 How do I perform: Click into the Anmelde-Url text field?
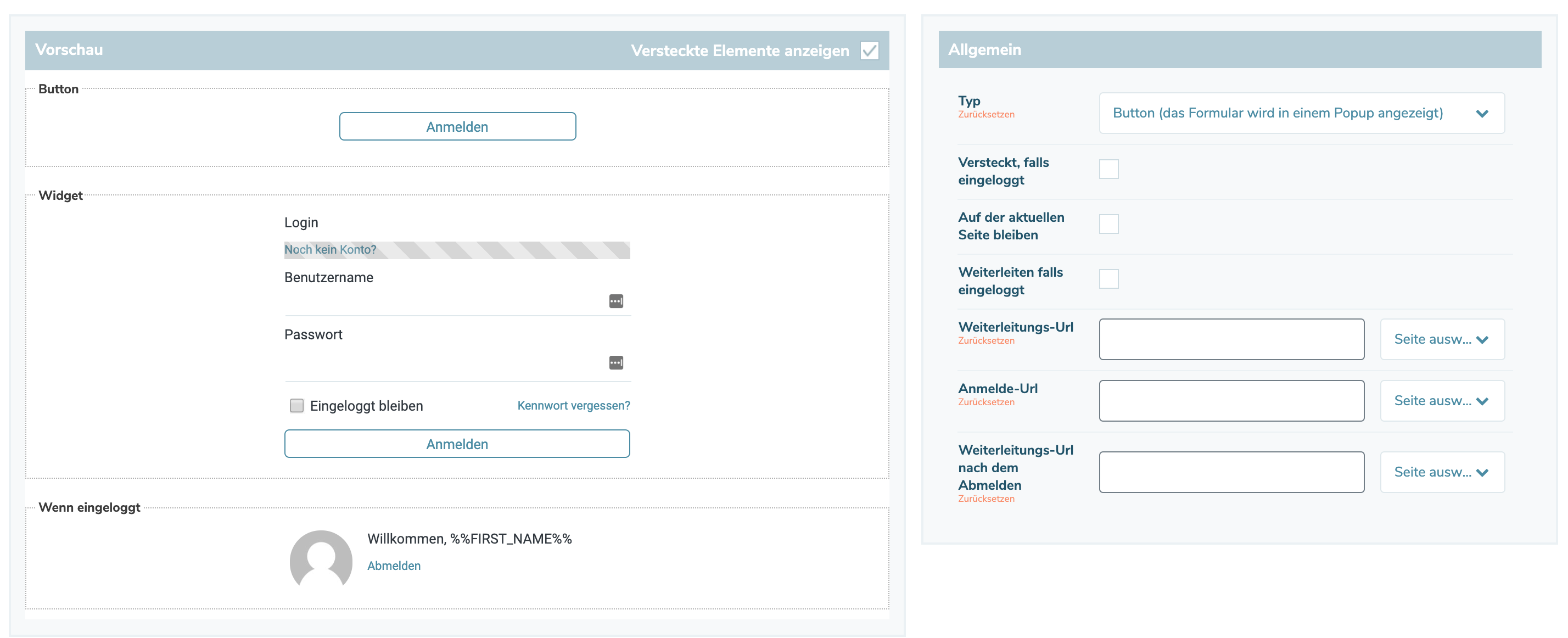click(1231, 401)
